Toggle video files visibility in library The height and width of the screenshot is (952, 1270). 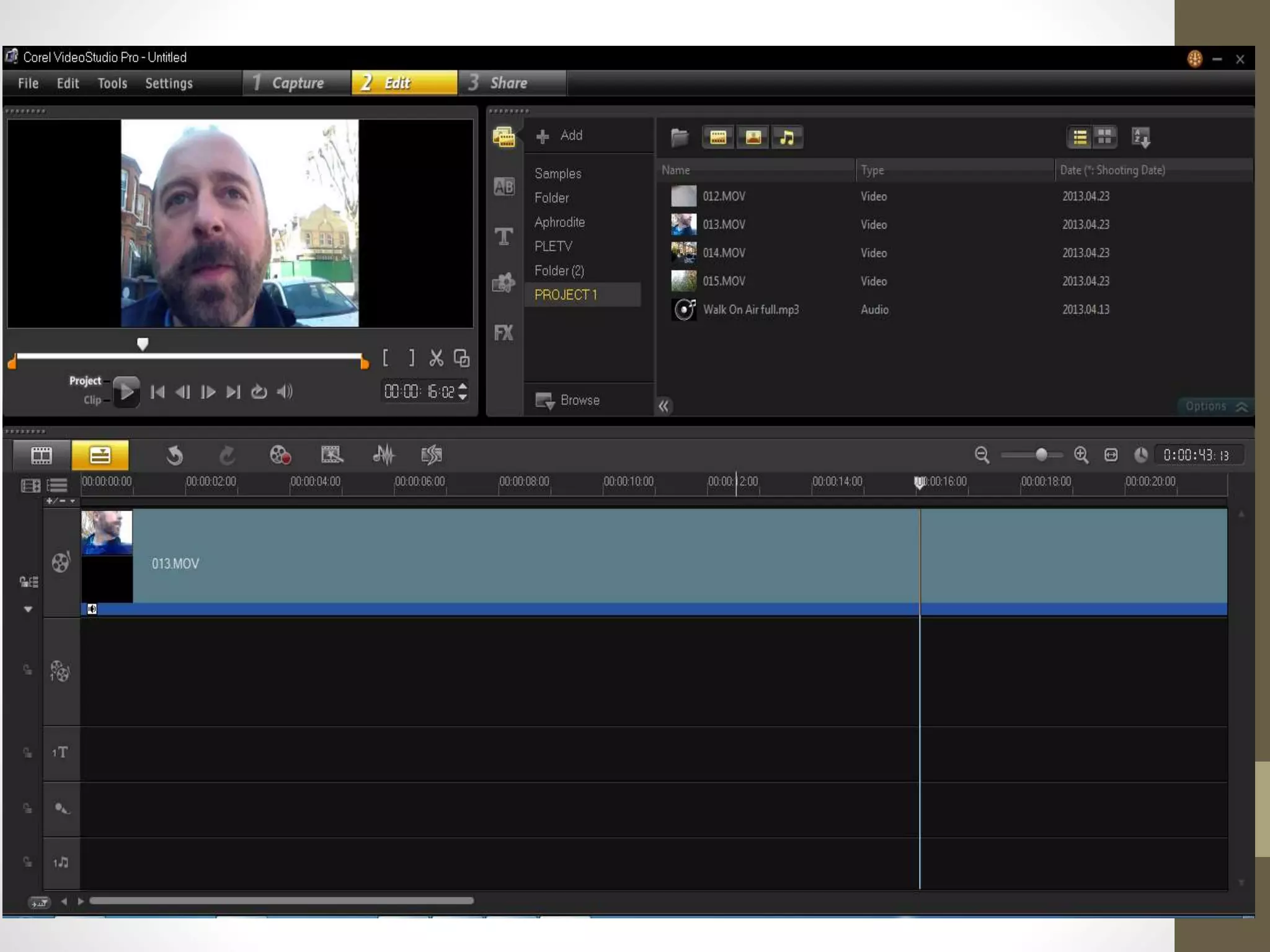tap(718, 138)
